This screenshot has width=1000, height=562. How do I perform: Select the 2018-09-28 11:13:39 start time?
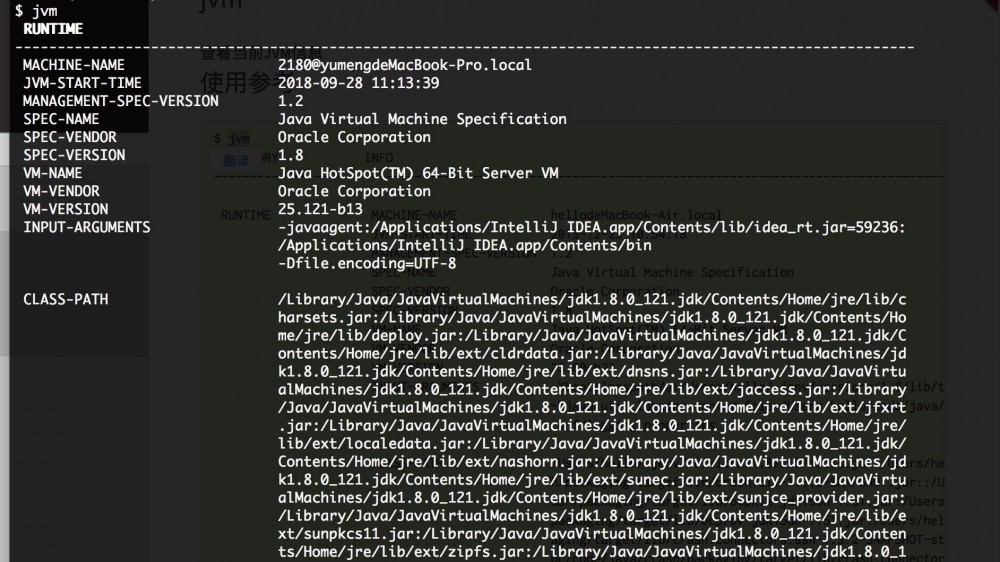tap(358, 83)
